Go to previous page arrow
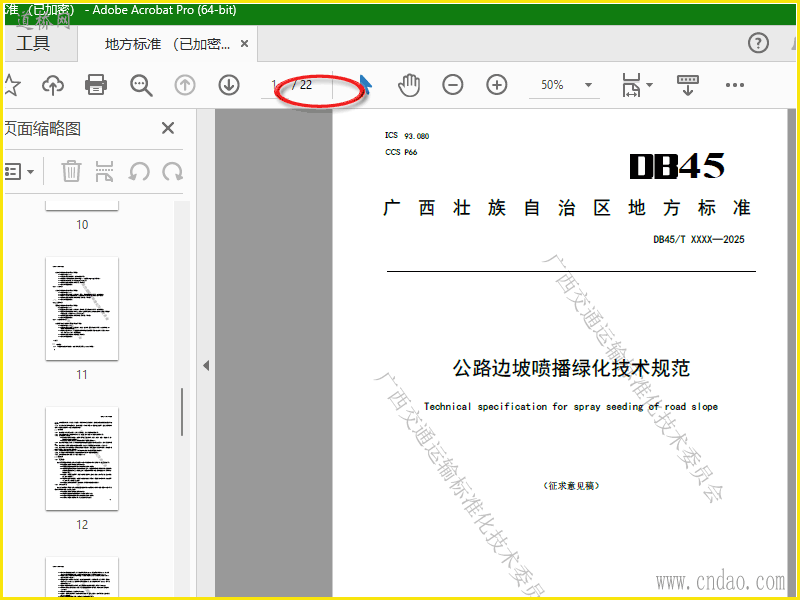The height and width of the screenshot is (600, 800). [x=185, y=85]
